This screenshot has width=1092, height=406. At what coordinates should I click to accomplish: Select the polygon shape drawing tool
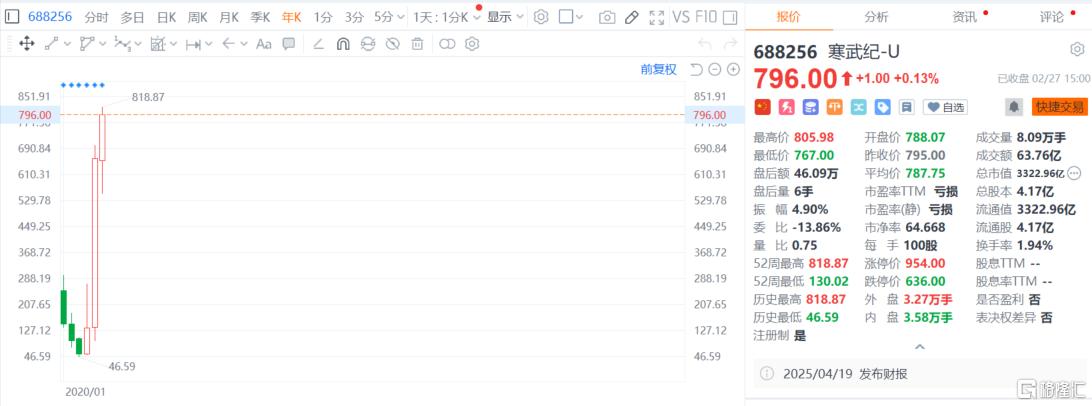[87, 45]
